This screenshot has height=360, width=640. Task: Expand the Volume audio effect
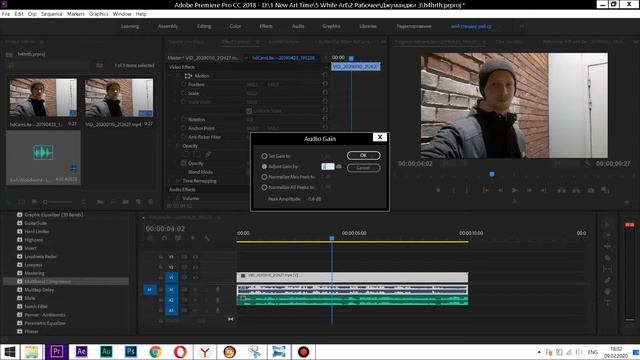tap(178, 198)
